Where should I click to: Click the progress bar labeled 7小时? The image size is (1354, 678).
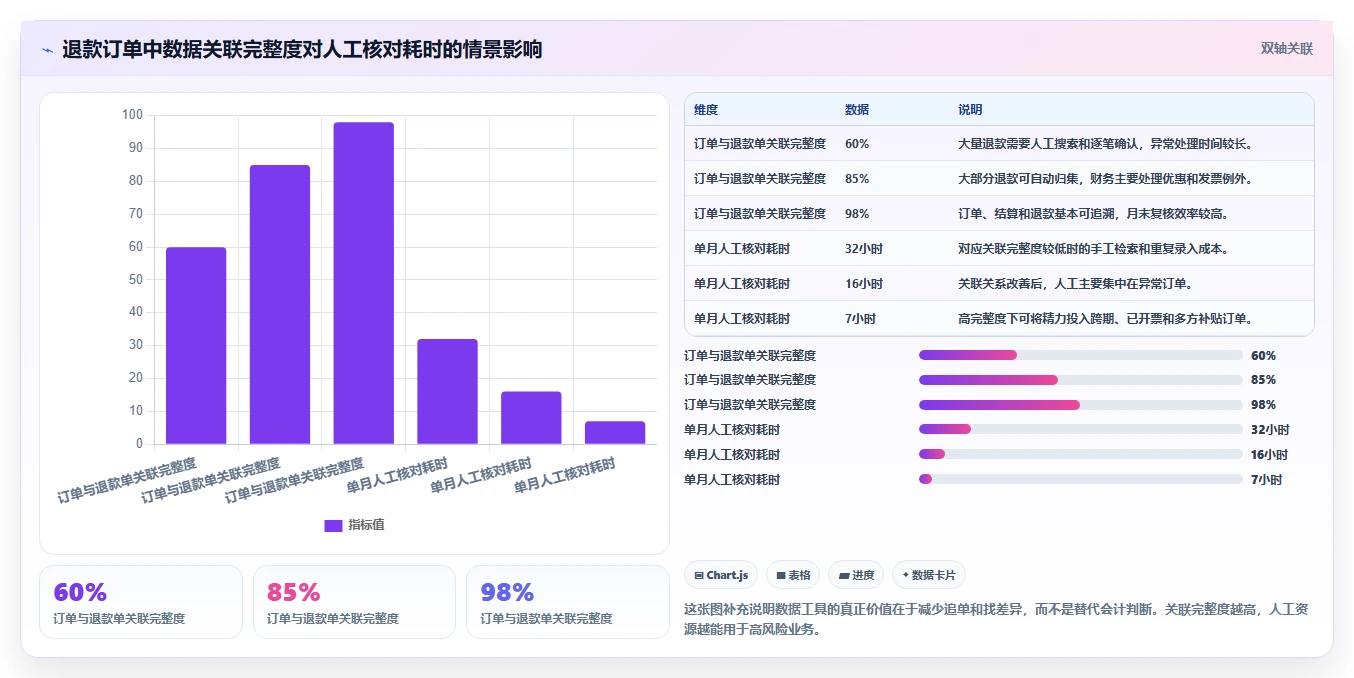click(1081, 480)
